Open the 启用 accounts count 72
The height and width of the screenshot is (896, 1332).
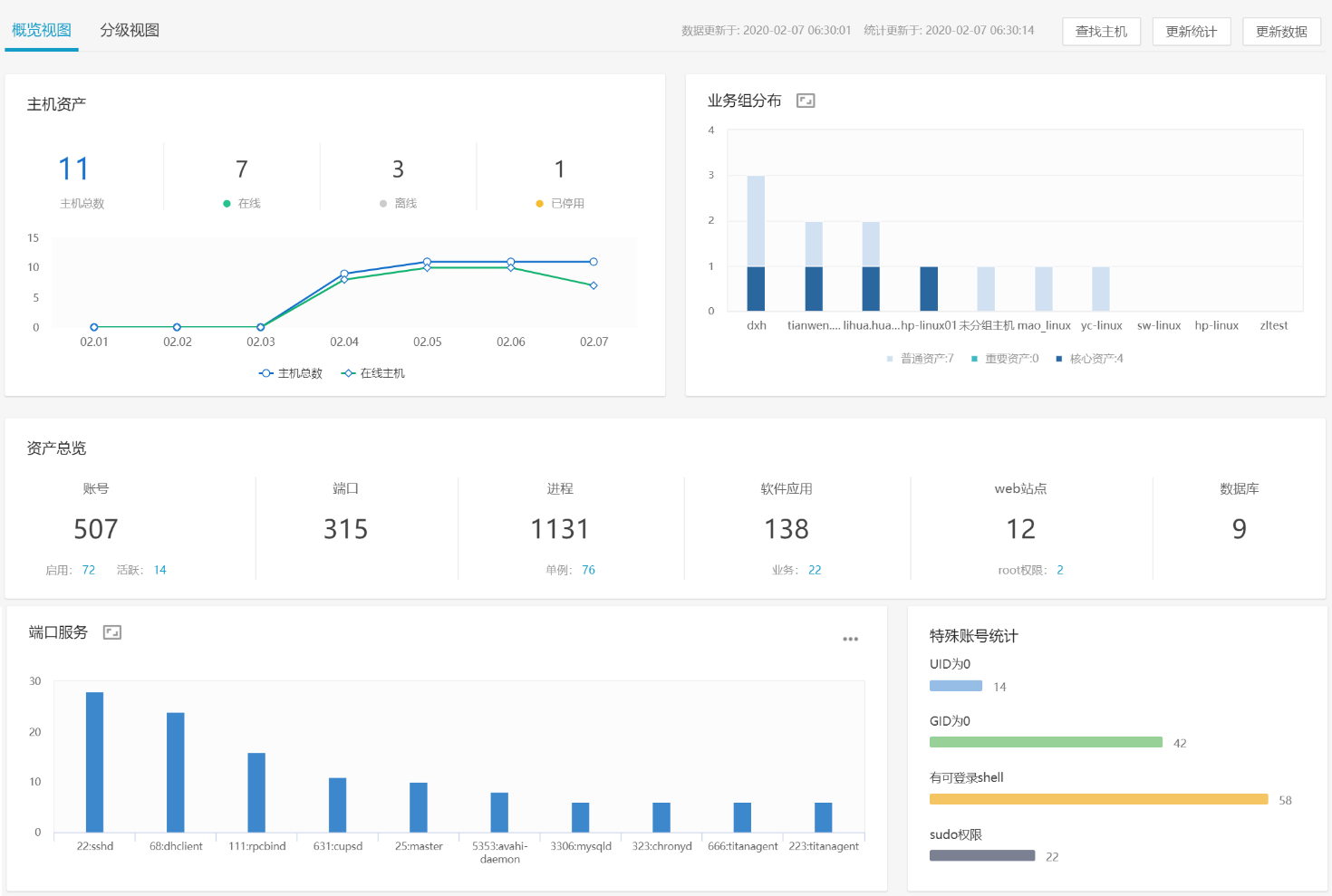tap(89, 570)
